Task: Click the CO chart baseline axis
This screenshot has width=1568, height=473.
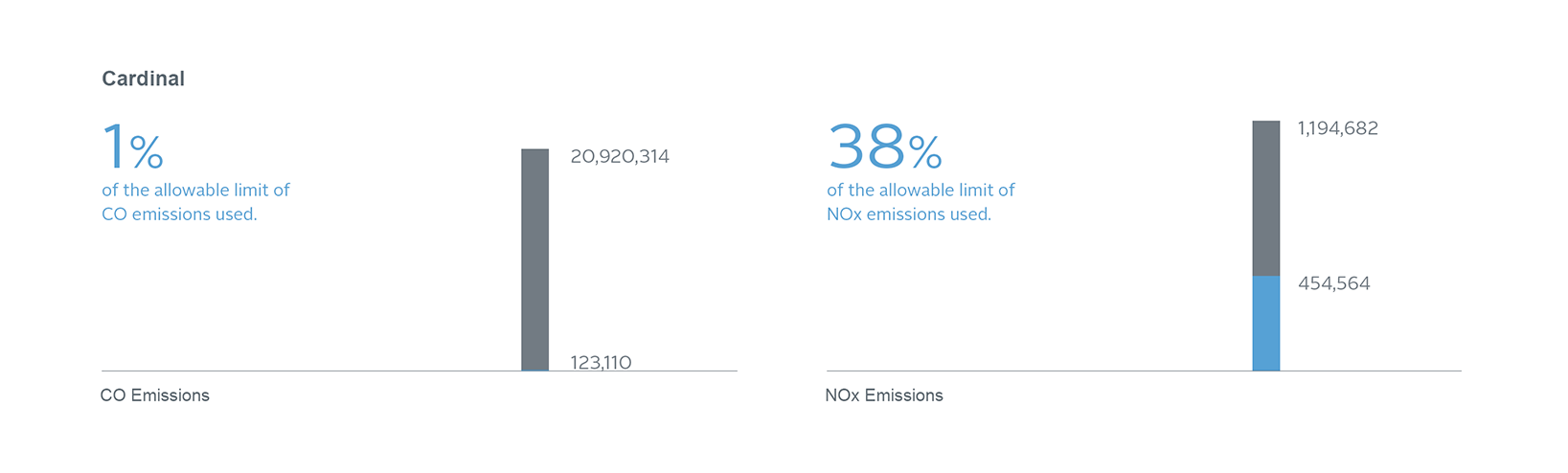Action: [x=419, y=371]
